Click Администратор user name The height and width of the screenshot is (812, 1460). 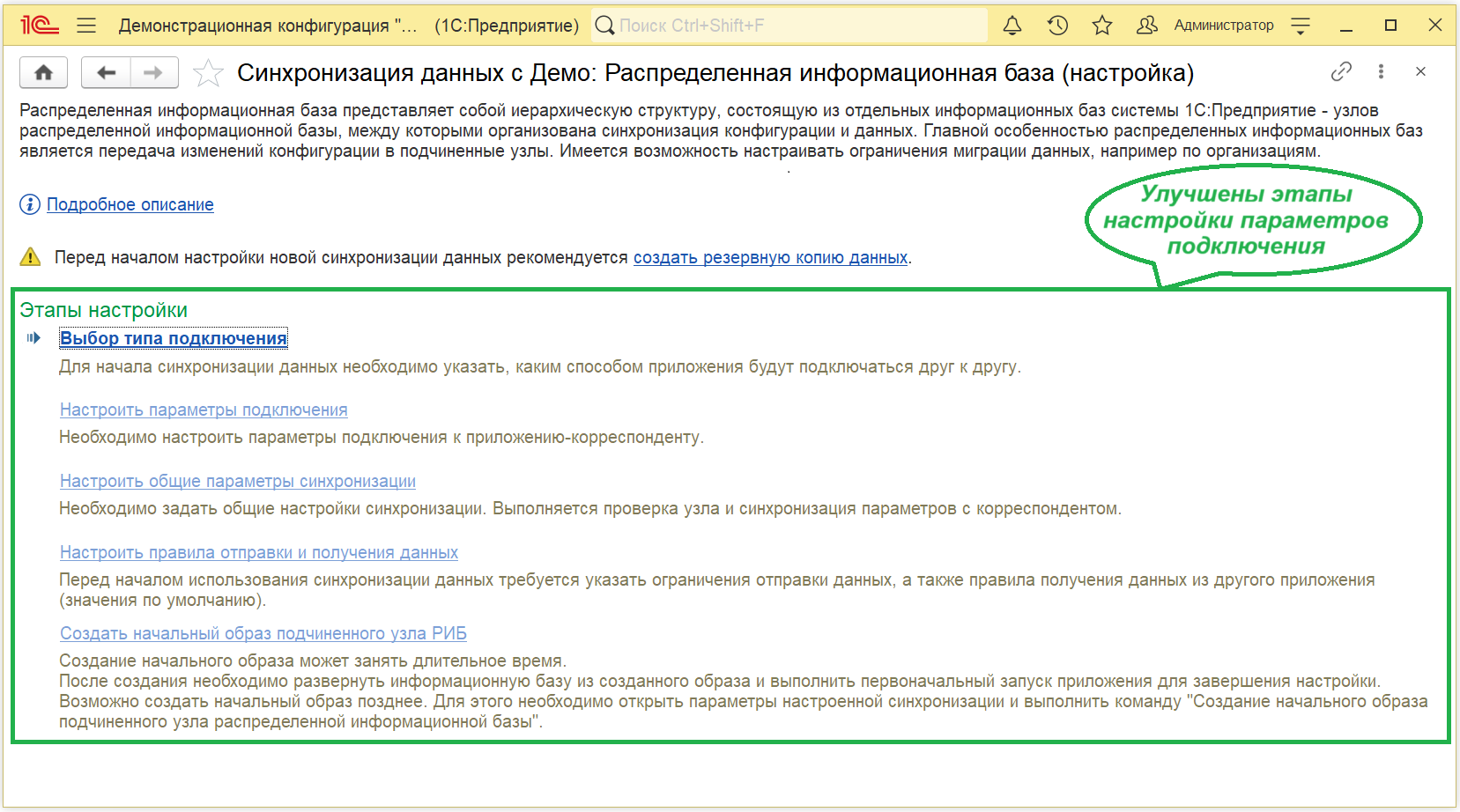pyautogui.click(x=1223, y=26)
